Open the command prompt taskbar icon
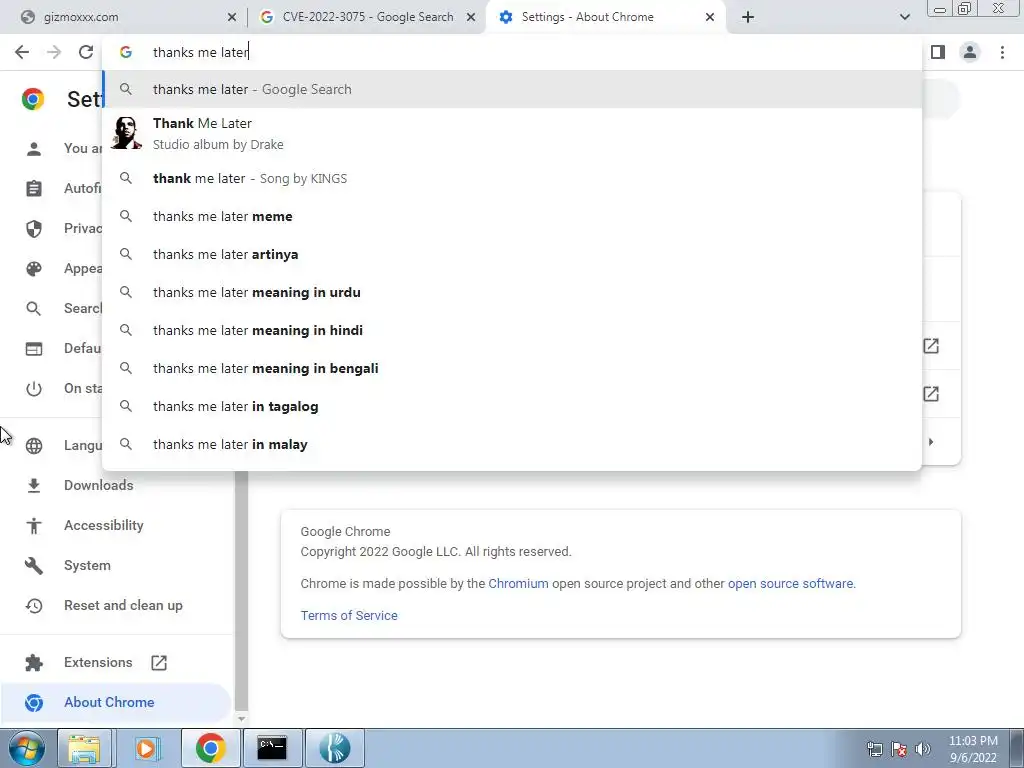Image resolution: width=1024 pixels, height=768 pixels. point(272,748)
